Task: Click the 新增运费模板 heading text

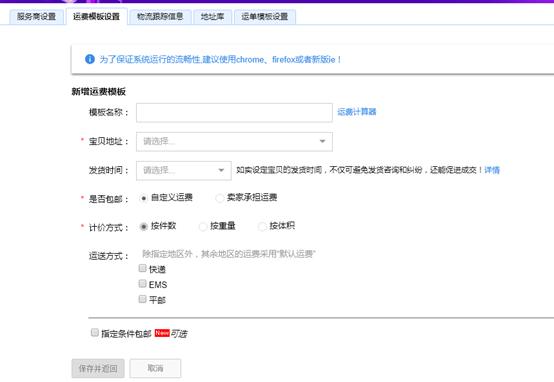Action: pos(99,92)
